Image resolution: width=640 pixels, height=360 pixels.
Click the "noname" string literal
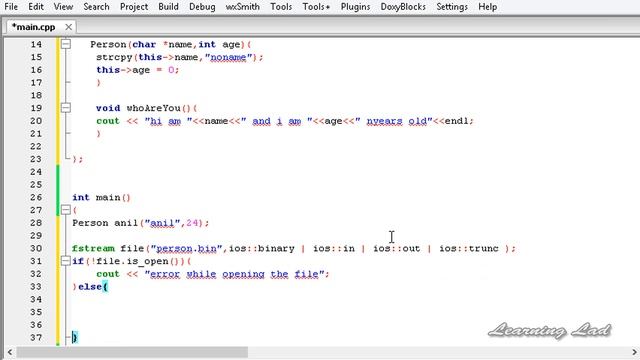[229, 57]
